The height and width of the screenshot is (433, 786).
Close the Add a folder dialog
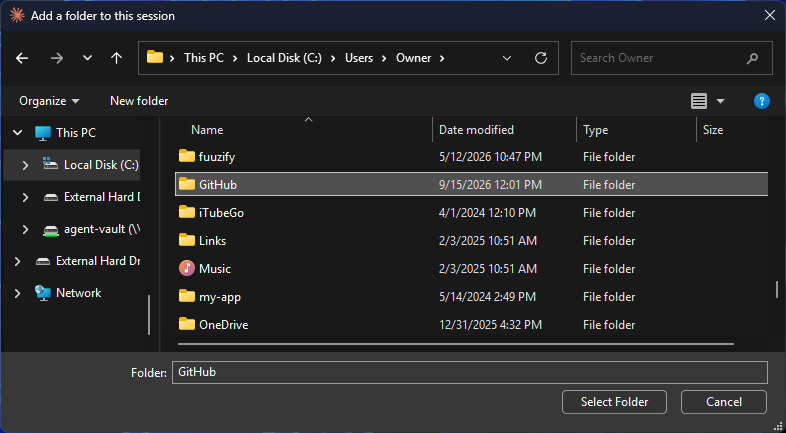pyautogui.click(x=770, y=16)
